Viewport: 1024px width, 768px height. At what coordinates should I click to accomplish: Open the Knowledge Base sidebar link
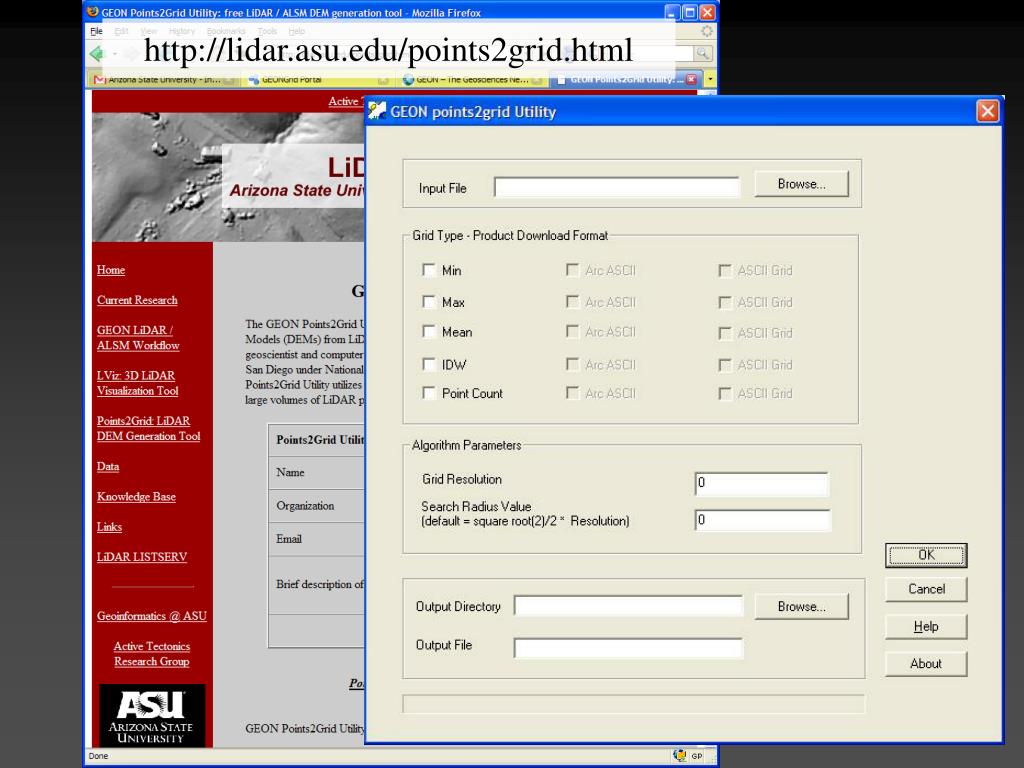click(x=136, y=496)
